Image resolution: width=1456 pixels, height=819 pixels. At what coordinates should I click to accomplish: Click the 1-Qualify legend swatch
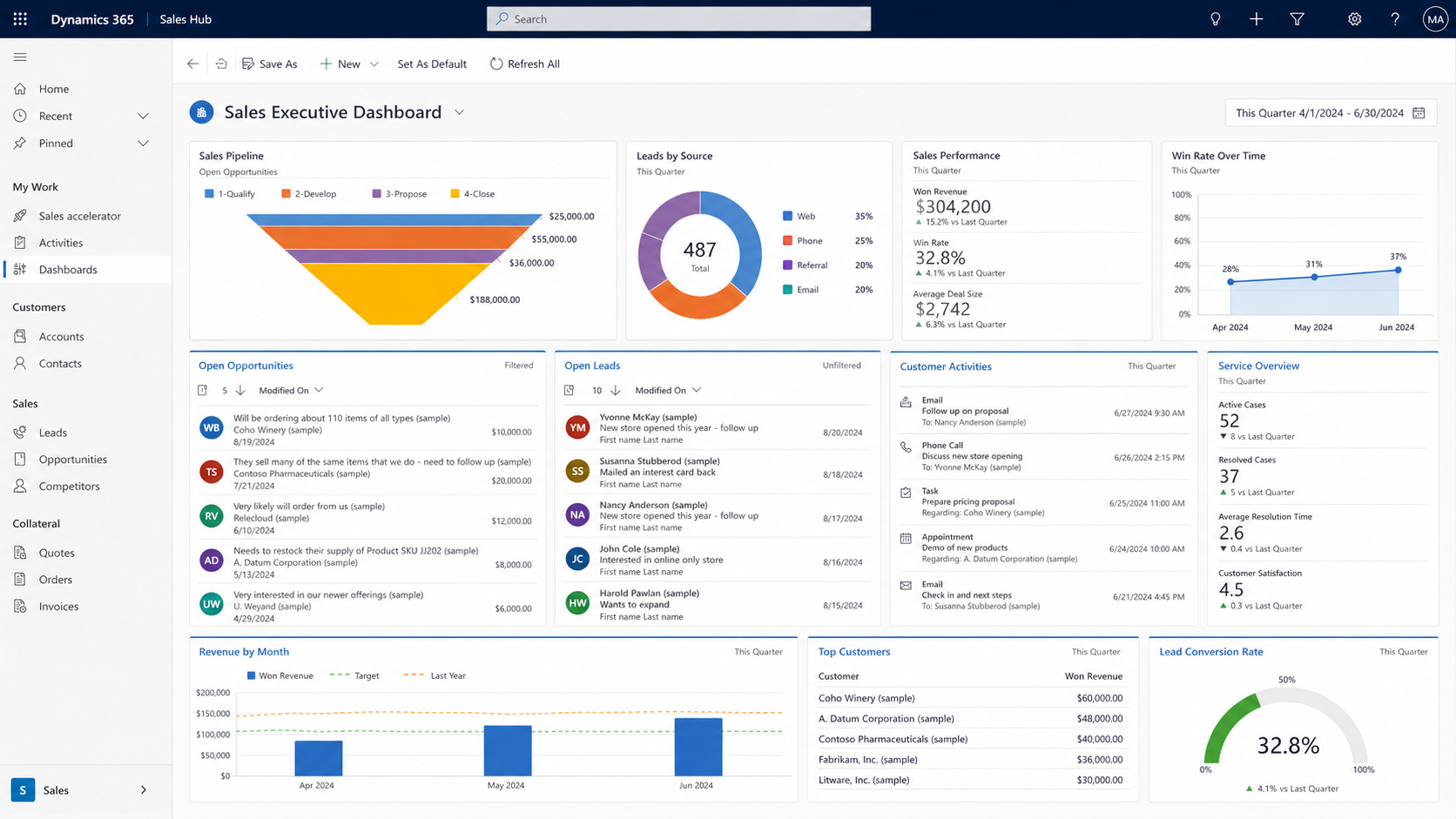tap(209, 194)
